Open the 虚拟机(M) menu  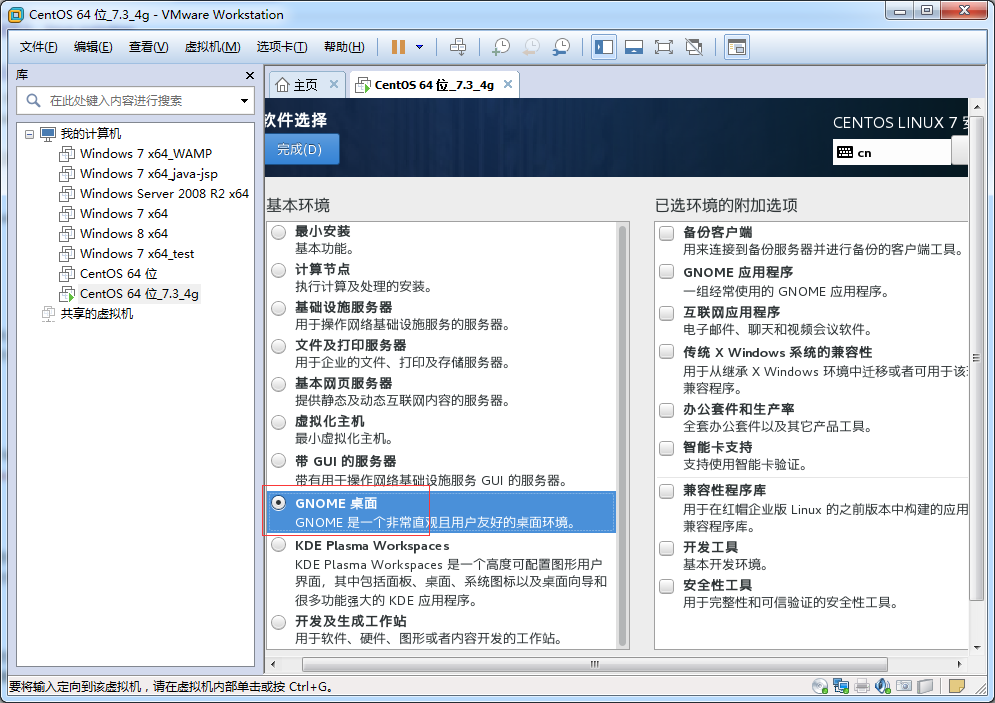(213, 47)
